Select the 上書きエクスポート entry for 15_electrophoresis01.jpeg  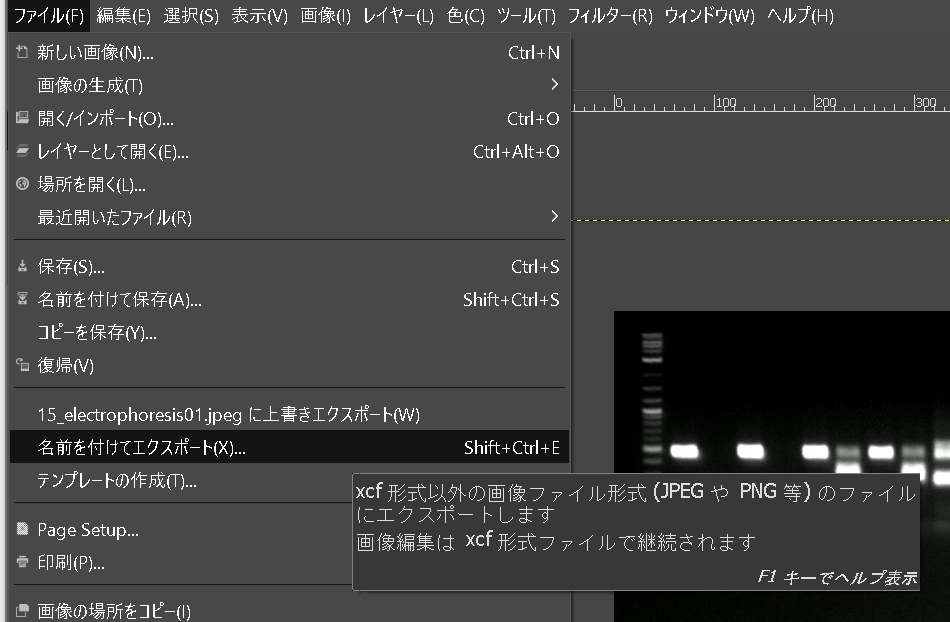228,415
